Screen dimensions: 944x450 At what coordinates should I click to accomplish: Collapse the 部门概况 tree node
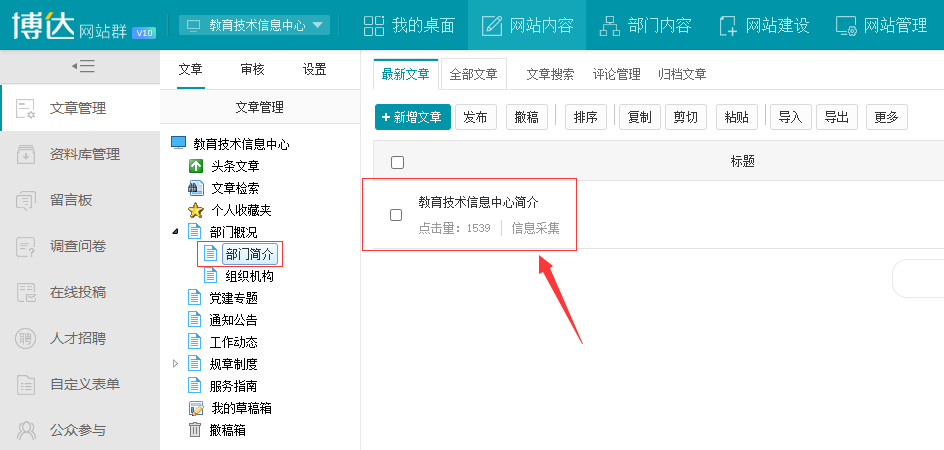[177, 232]
